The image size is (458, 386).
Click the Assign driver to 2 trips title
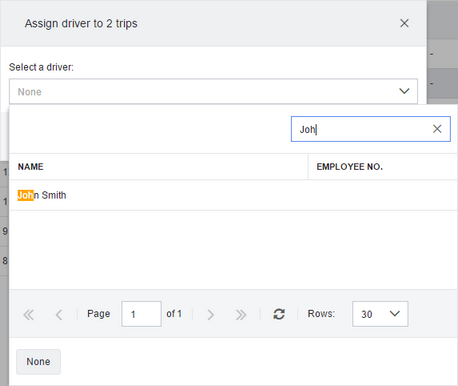(81, 23)
